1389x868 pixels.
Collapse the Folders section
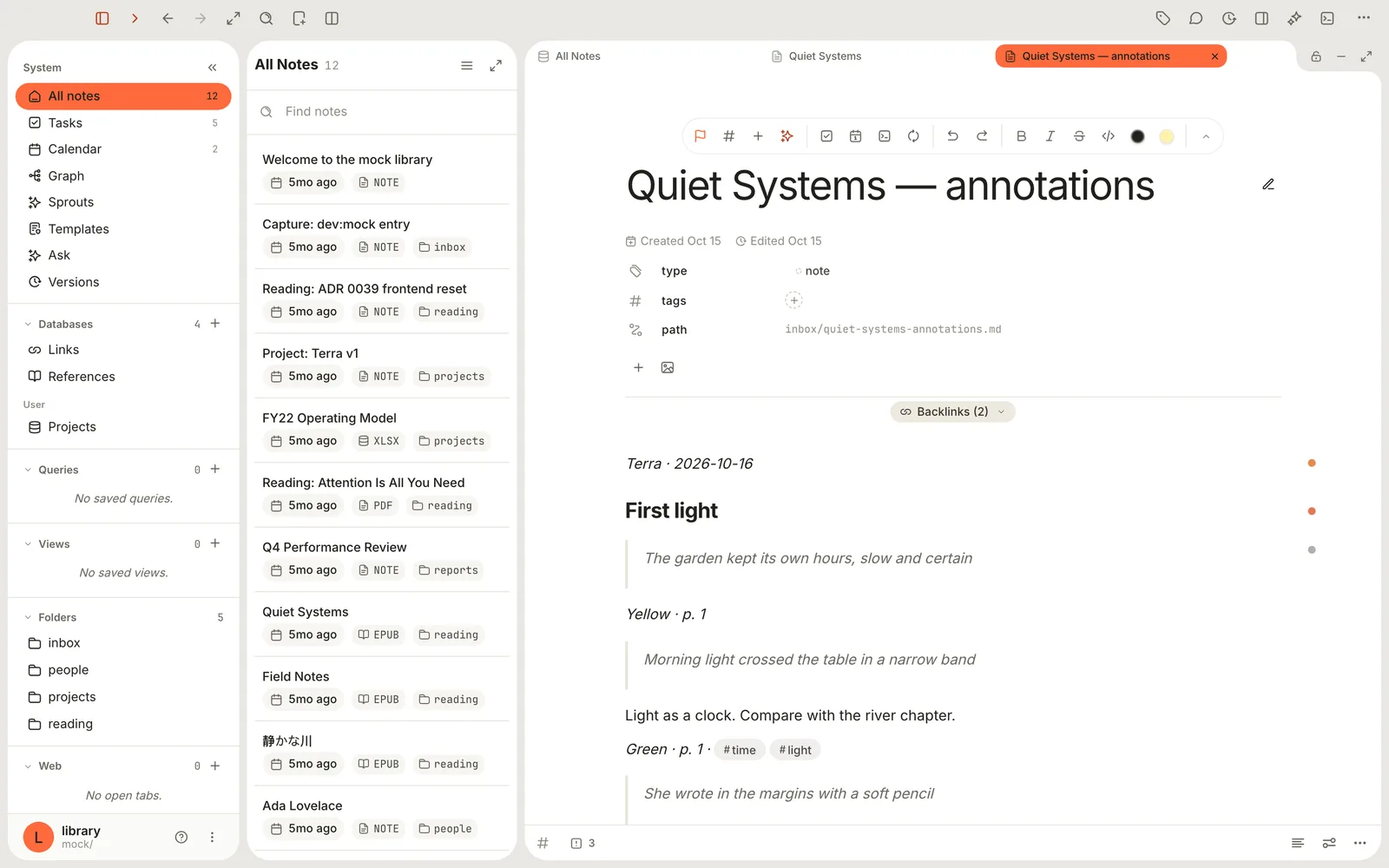[x=28, y=617]
